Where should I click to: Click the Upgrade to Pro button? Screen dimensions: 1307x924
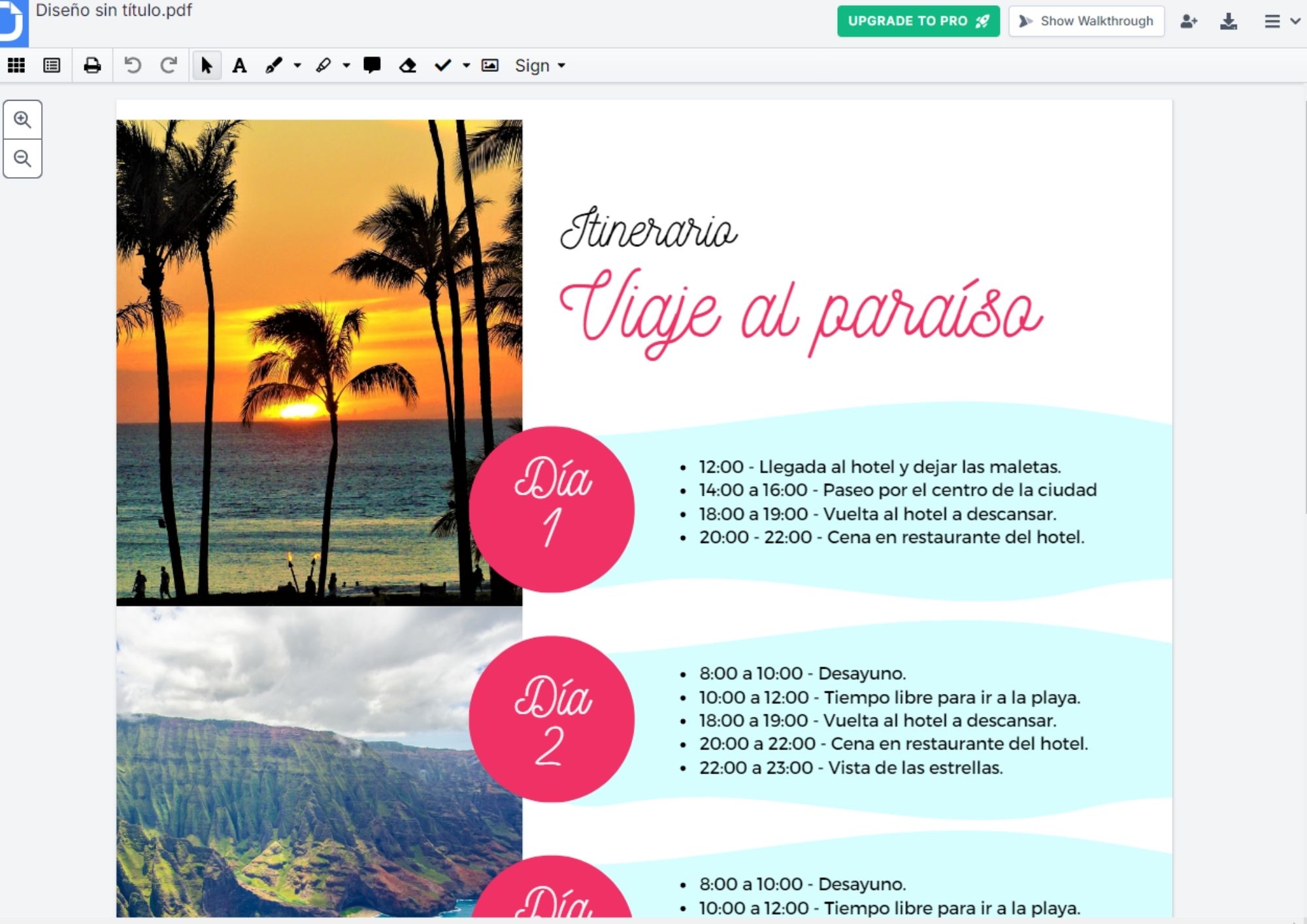(918, 21)
